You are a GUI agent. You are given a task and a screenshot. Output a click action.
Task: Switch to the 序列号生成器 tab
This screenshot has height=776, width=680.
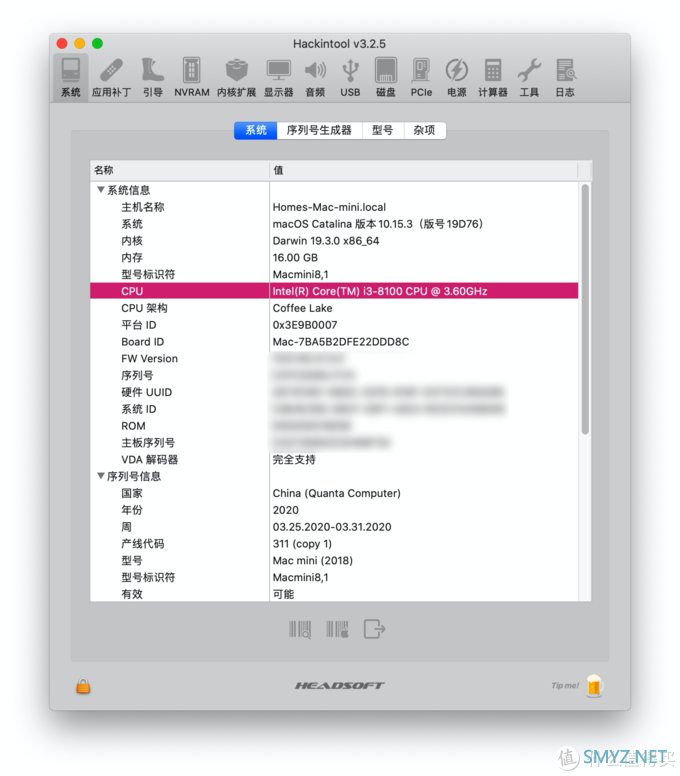319,130
